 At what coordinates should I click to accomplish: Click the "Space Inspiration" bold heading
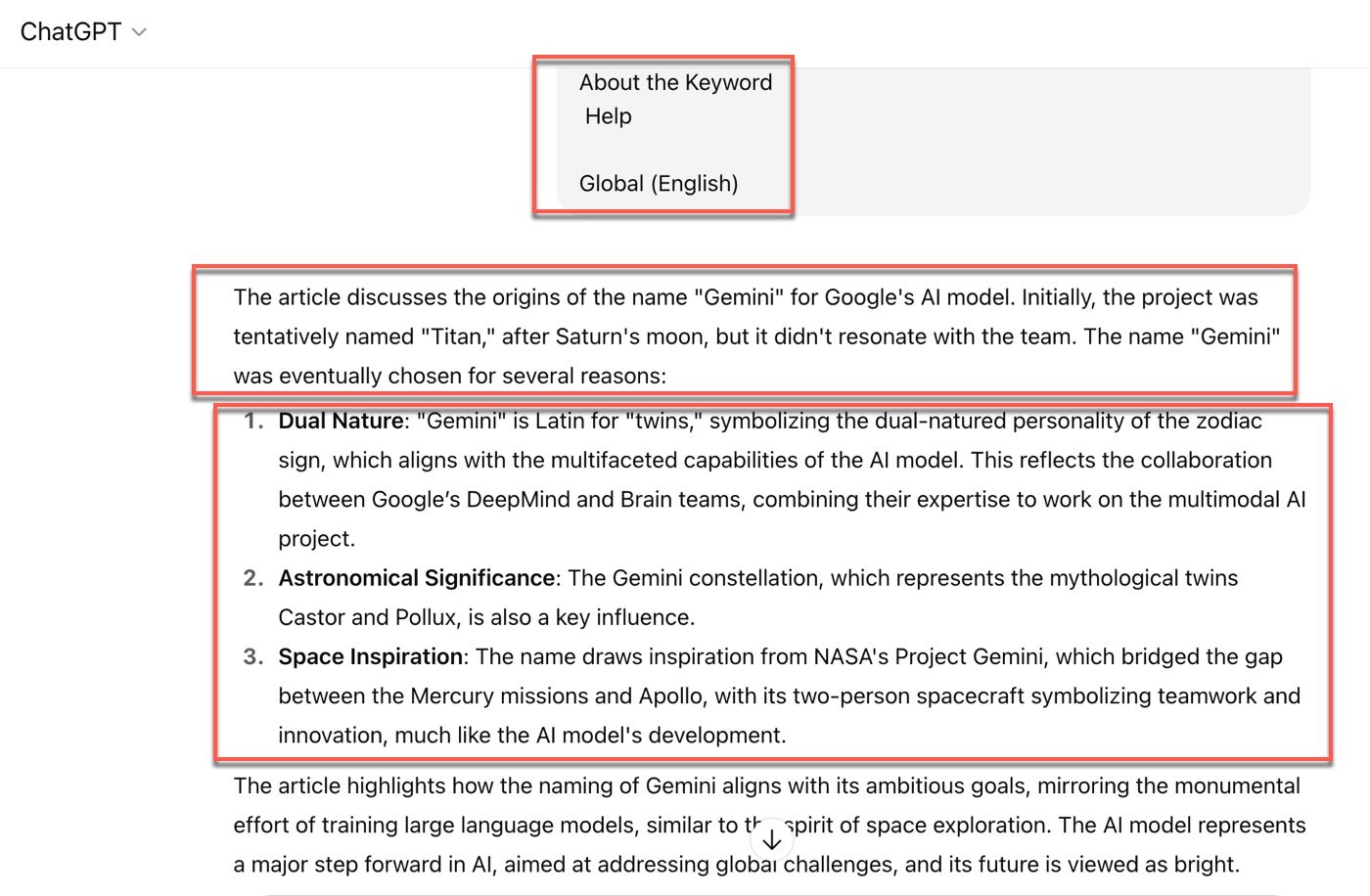pos(371,656)
